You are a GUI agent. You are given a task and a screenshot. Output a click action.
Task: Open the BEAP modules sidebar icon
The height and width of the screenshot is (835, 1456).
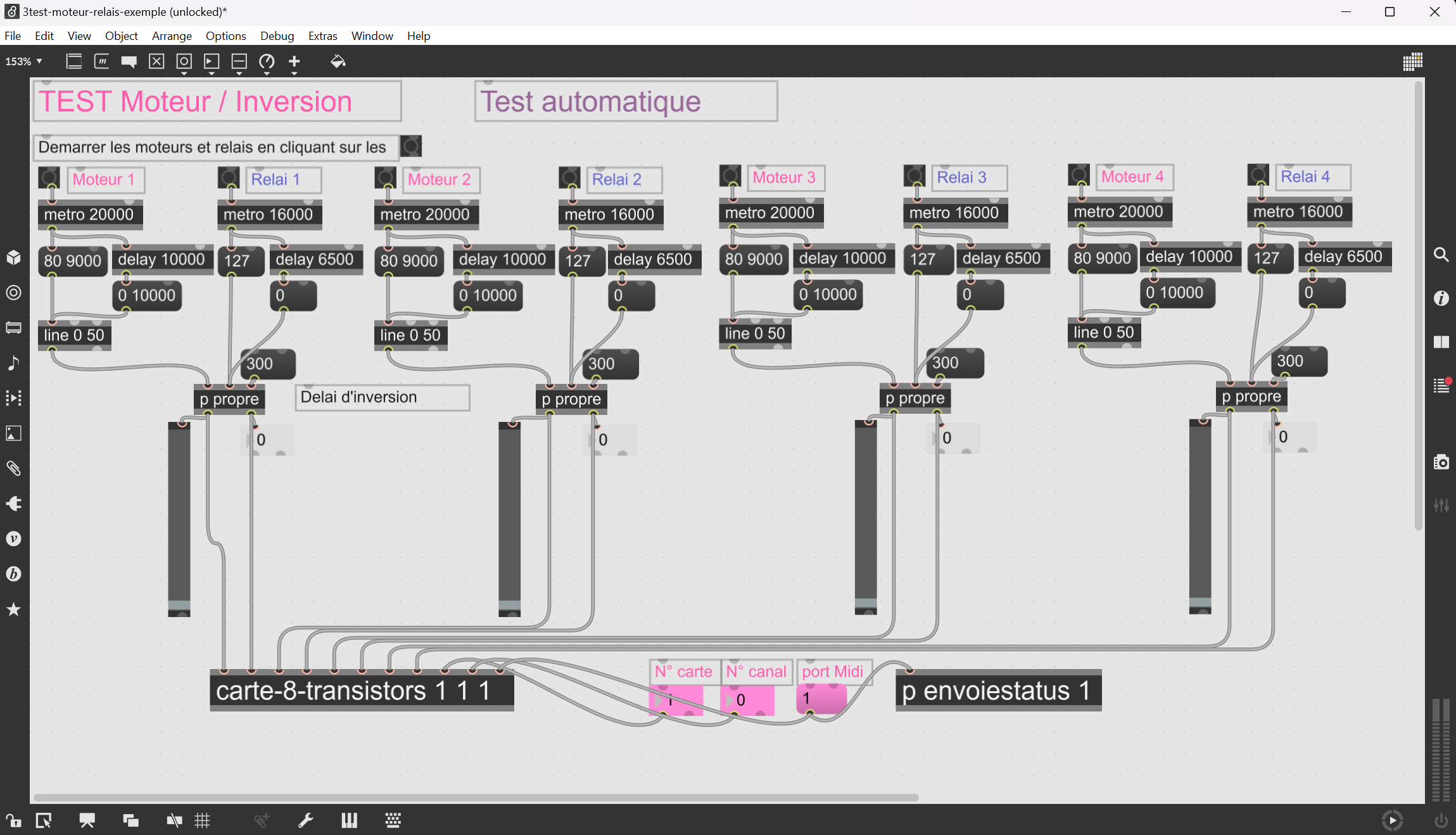(14, 574)
